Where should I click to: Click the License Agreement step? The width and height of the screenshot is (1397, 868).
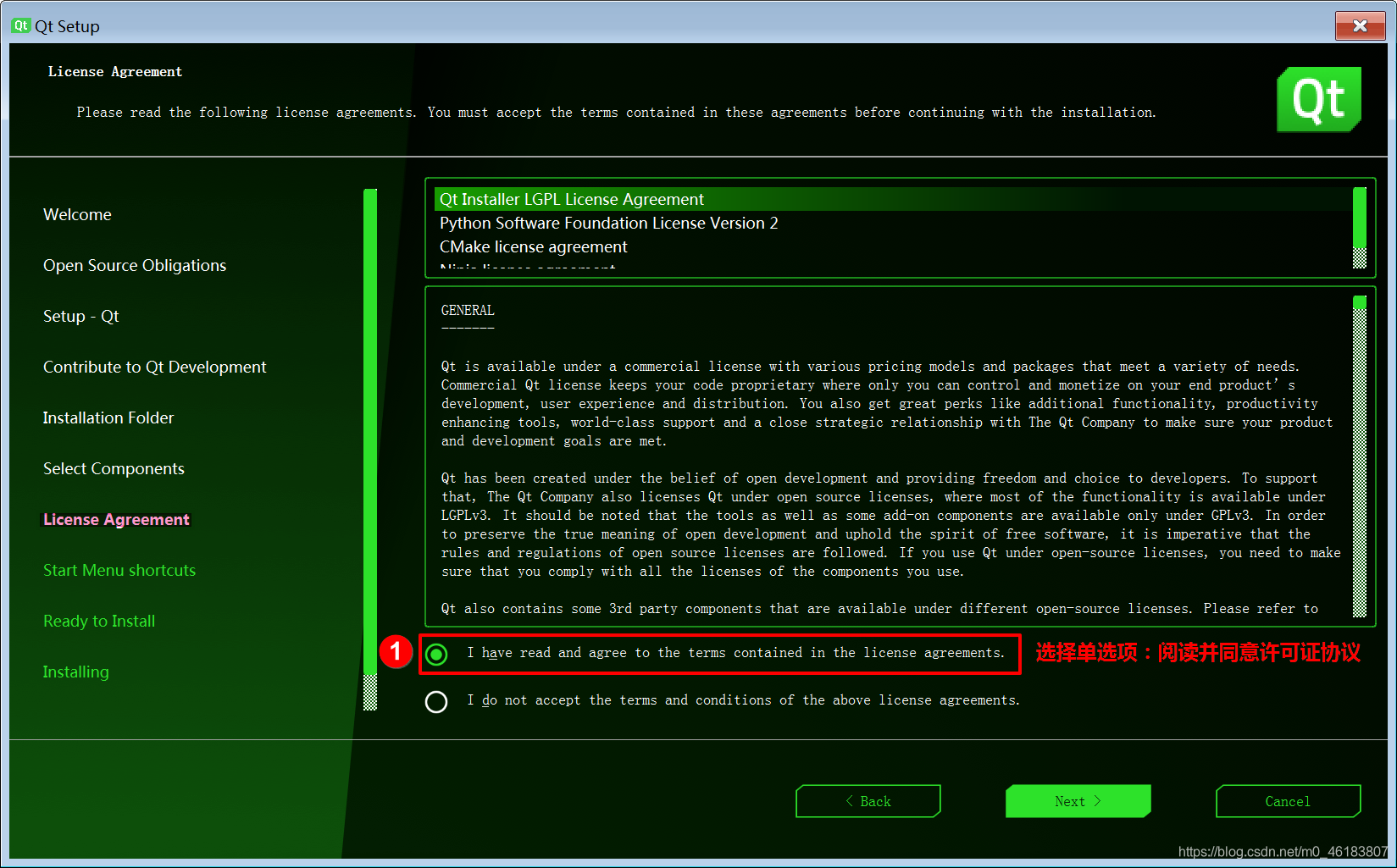click(x=116, y=519)
